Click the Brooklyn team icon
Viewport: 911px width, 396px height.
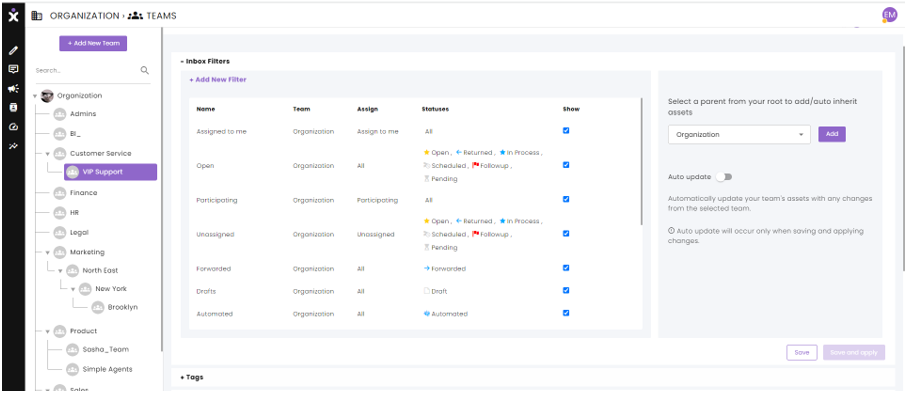tap(98, 307)
